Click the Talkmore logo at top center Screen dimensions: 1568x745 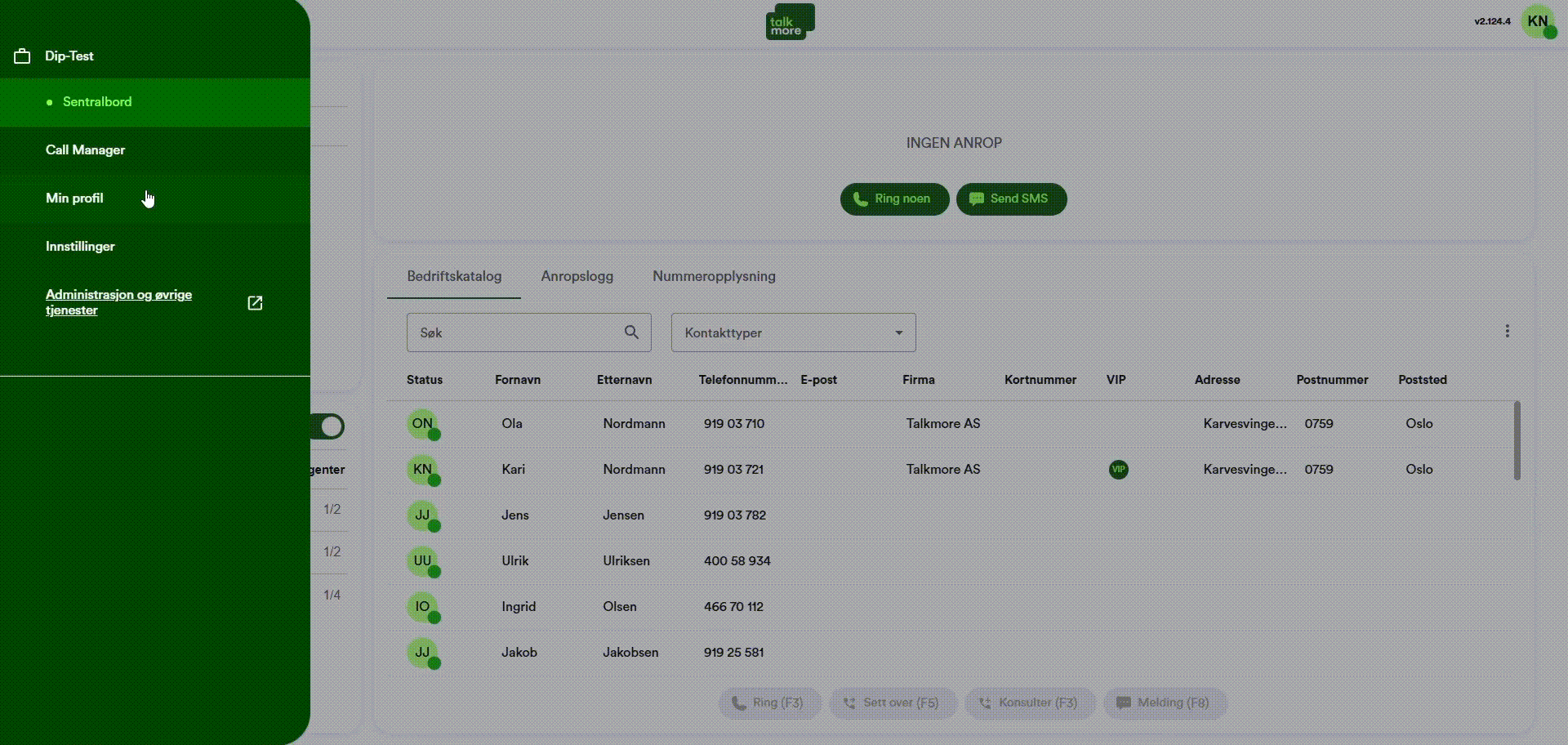(x=789, y=21)
